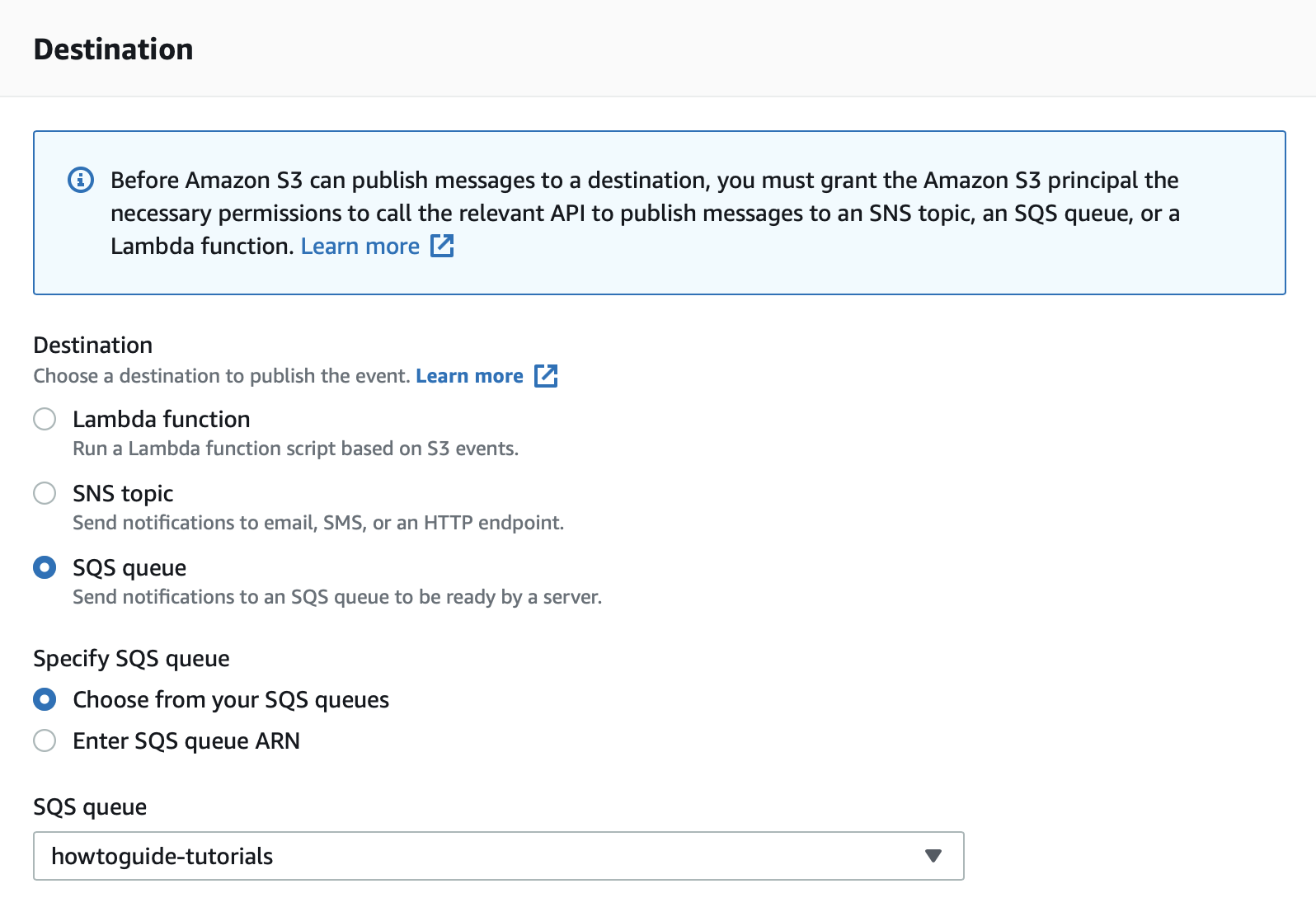This screenshot has height=912, width=1316.
Task: Click the SQS queue dropdown arrow
Action: 933,856
